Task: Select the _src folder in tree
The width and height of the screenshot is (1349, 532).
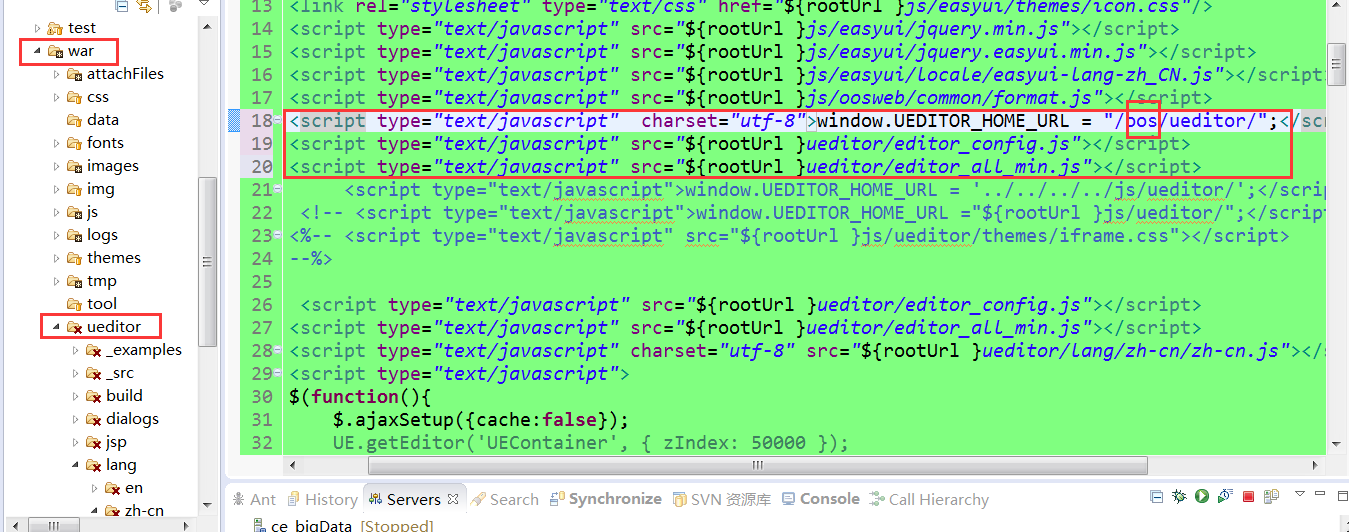Action: click(x=119, y=373)
